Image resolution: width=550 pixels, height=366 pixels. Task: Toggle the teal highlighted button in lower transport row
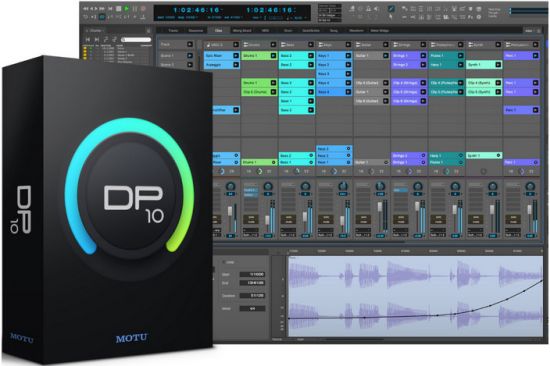coord(102,16)
